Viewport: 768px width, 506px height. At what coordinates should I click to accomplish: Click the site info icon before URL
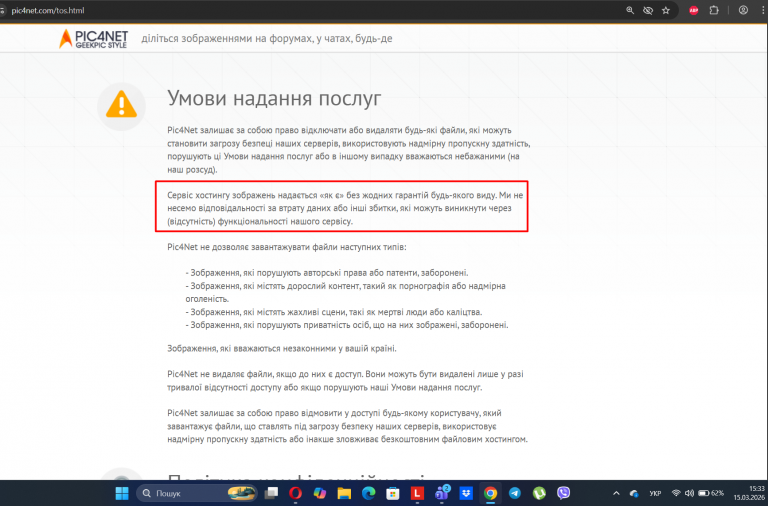[x=2, y=10]
